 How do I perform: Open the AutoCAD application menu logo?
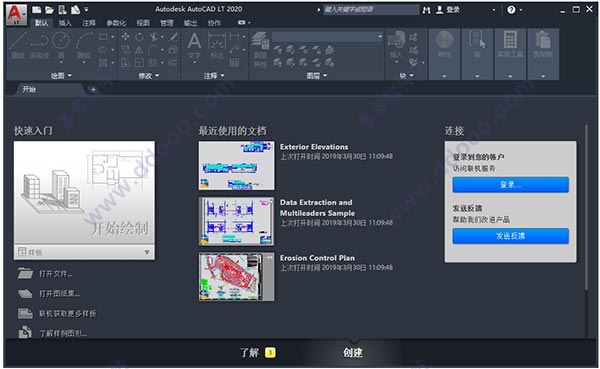[x=16, y=15]
